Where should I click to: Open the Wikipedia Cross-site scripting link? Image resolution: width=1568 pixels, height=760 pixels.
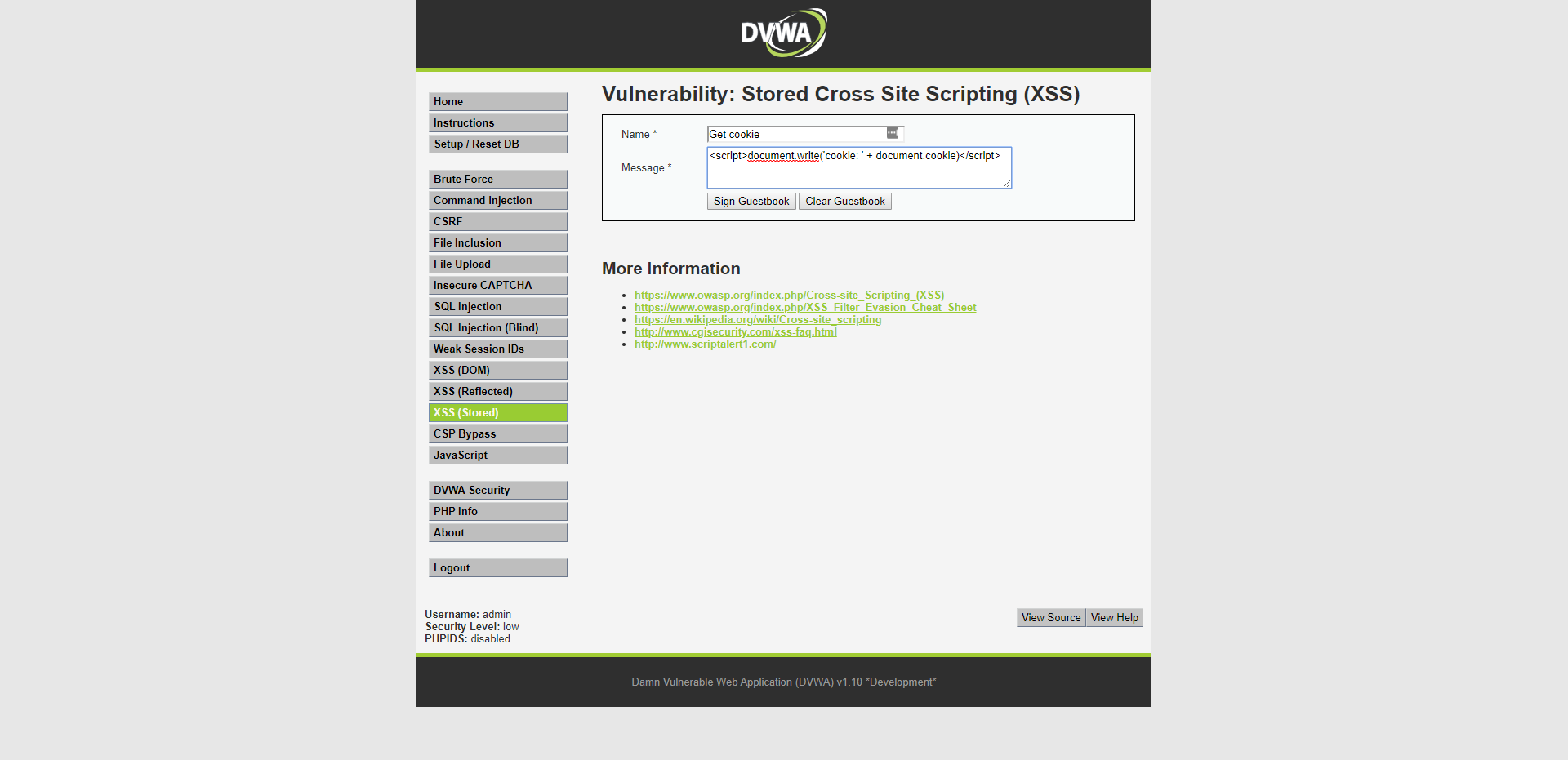click(757, 320)
